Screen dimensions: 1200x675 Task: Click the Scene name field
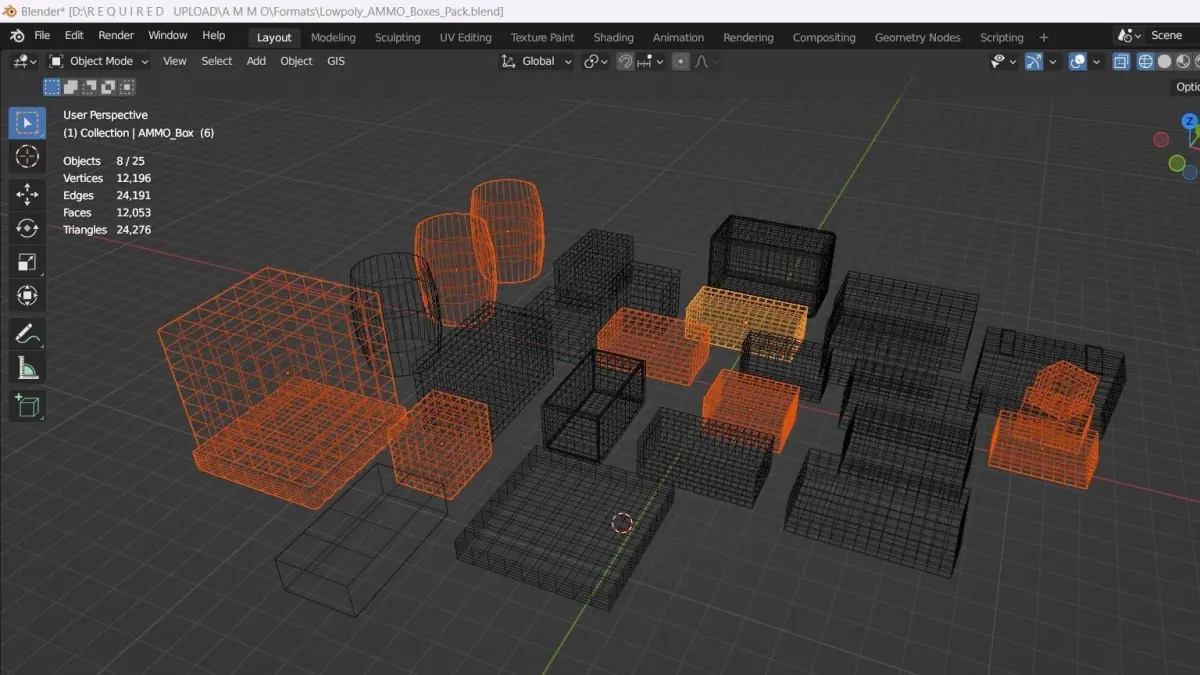click(x=1172, y=36)
